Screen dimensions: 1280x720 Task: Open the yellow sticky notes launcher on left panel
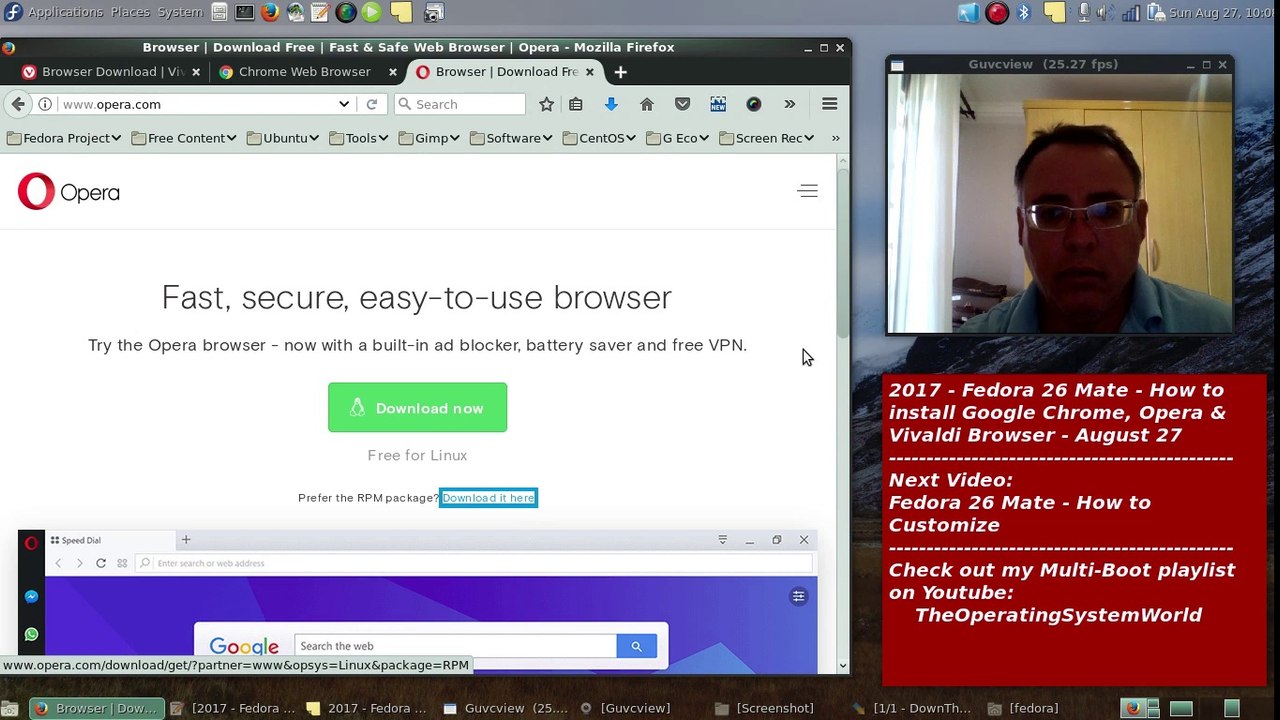point(400,13)
